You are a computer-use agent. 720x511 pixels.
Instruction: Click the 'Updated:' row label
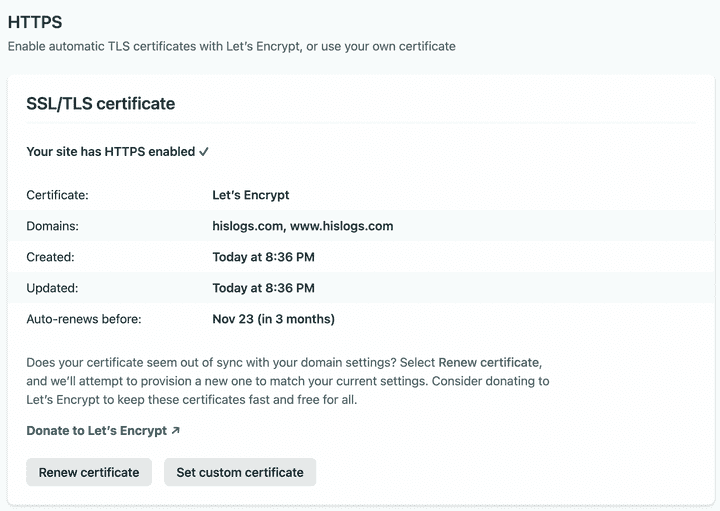click(x=52, y=288)
